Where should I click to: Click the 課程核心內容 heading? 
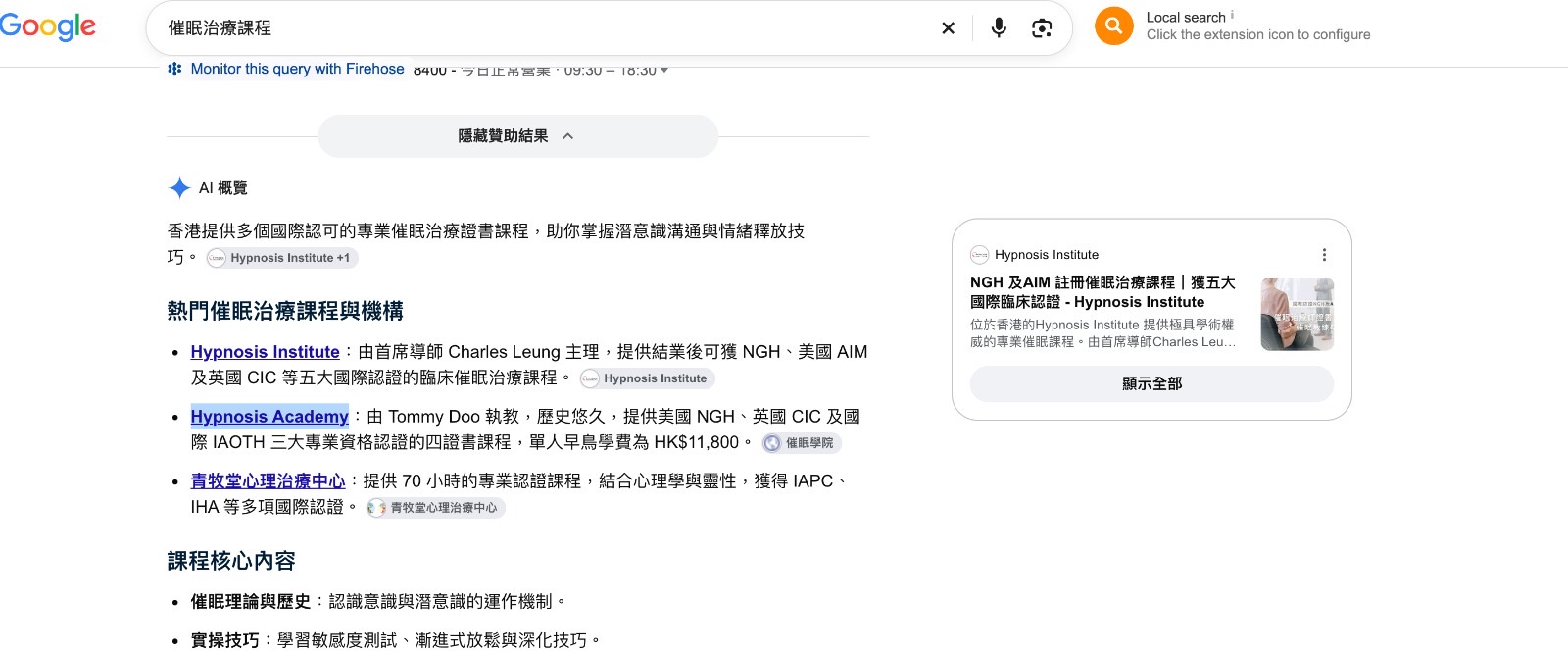(231, 561)
